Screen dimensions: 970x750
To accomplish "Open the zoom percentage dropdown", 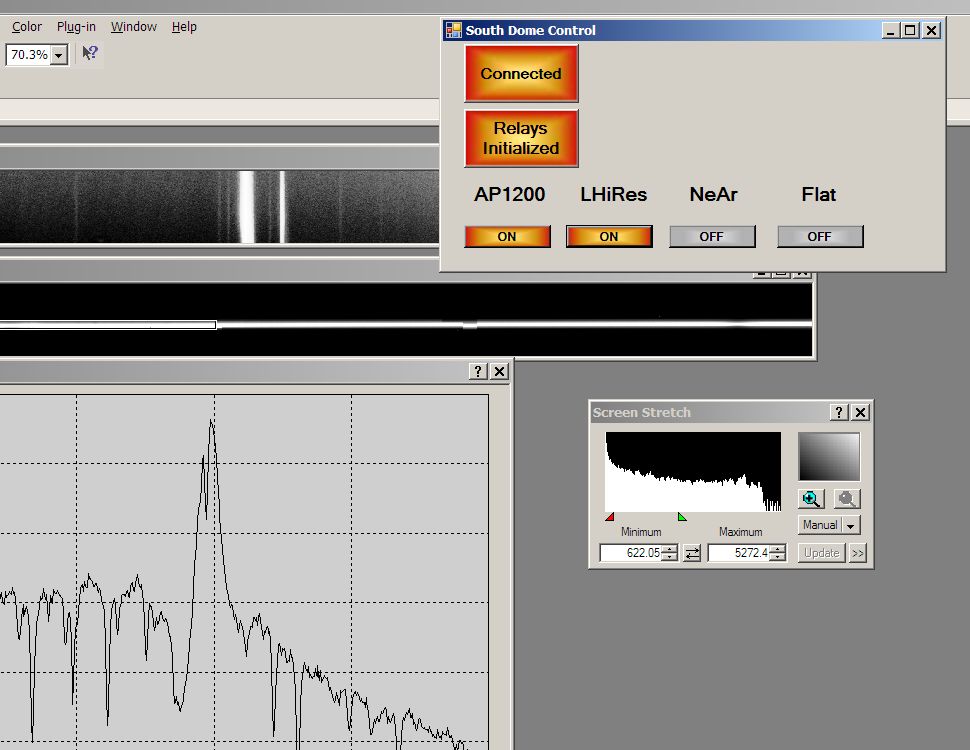I will [x=59, y=55].
